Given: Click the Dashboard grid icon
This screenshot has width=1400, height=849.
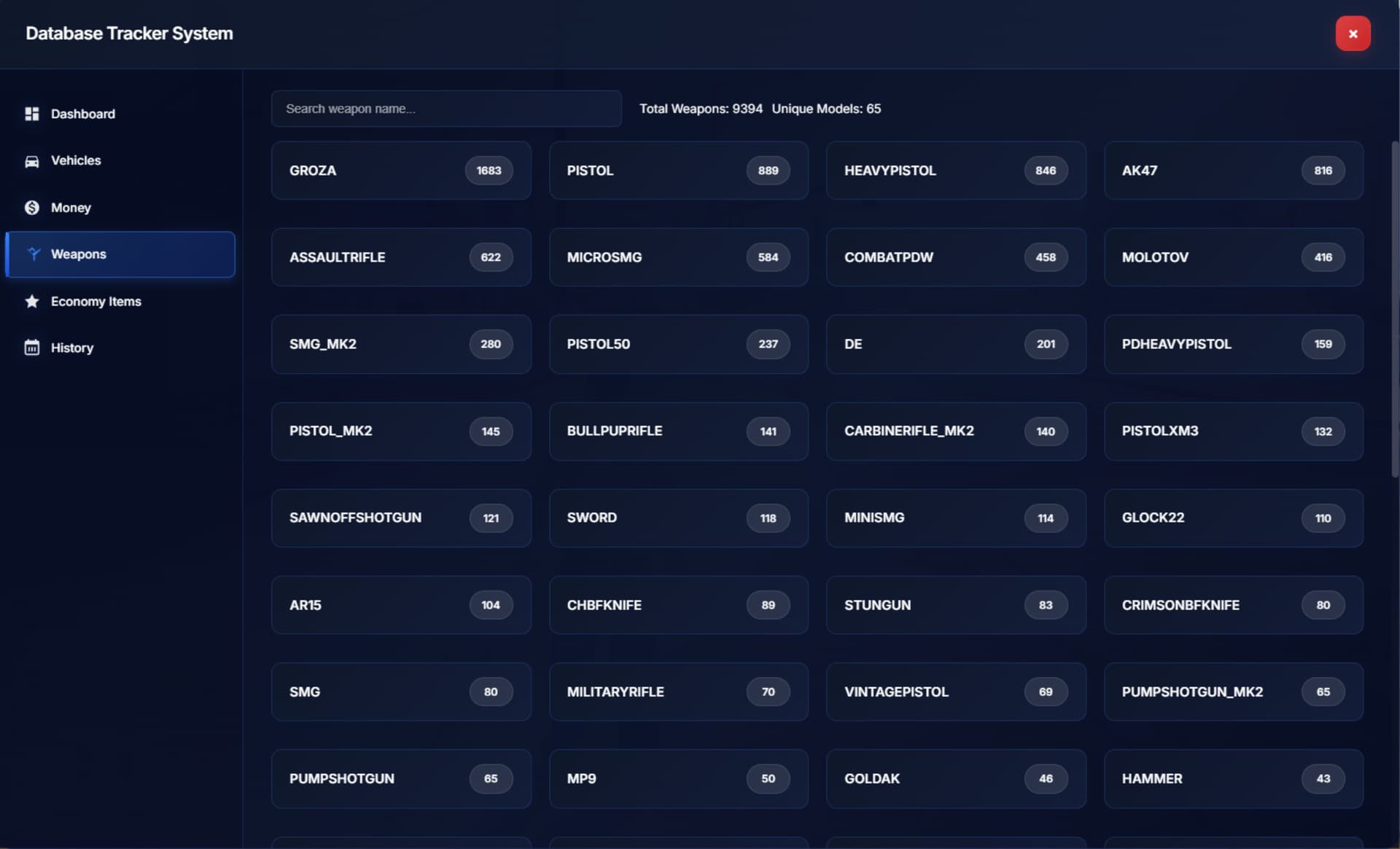Looking at the screenshot, I should [31, 114].
